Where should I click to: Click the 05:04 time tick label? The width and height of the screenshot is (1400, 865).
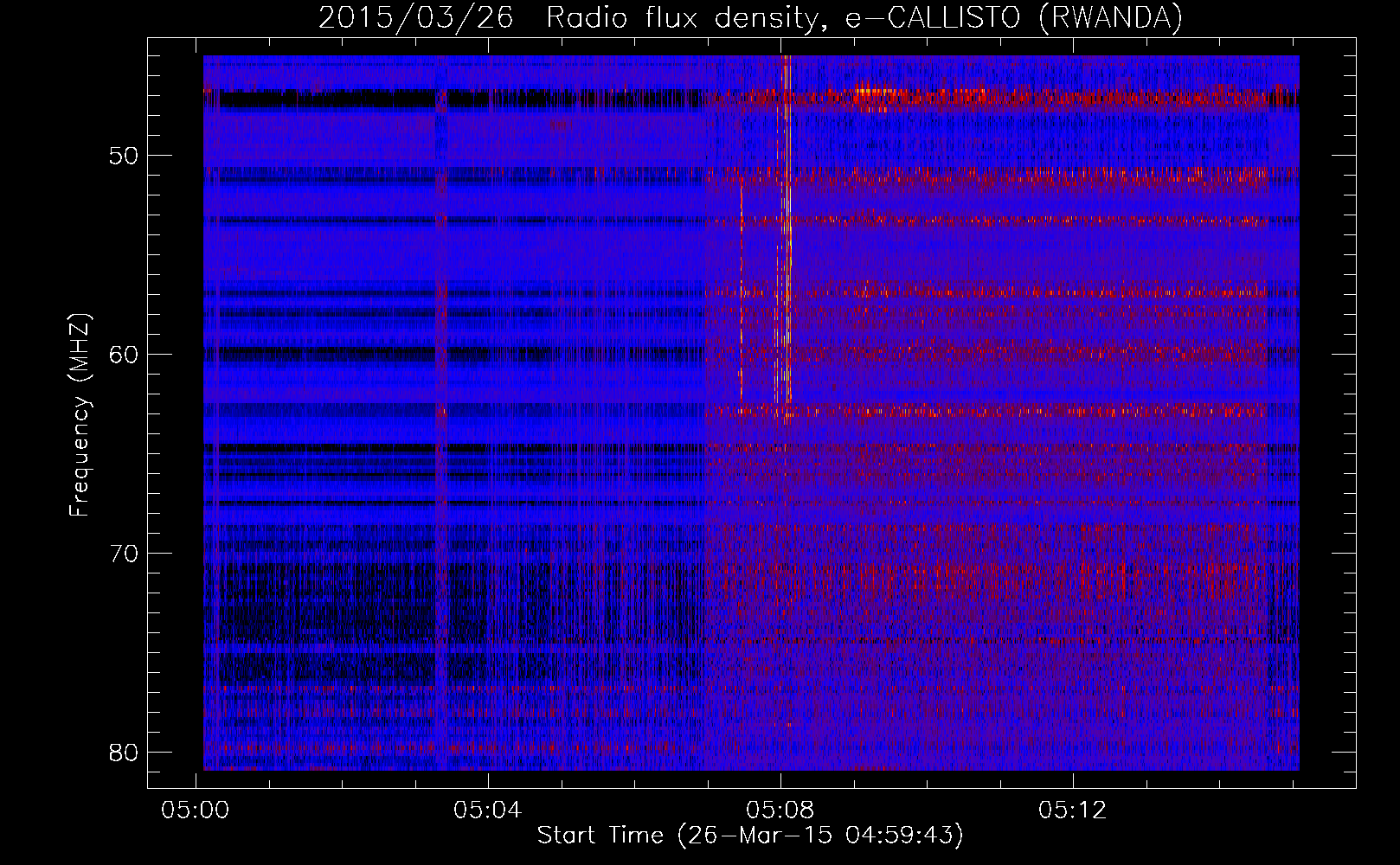point(488,811)
